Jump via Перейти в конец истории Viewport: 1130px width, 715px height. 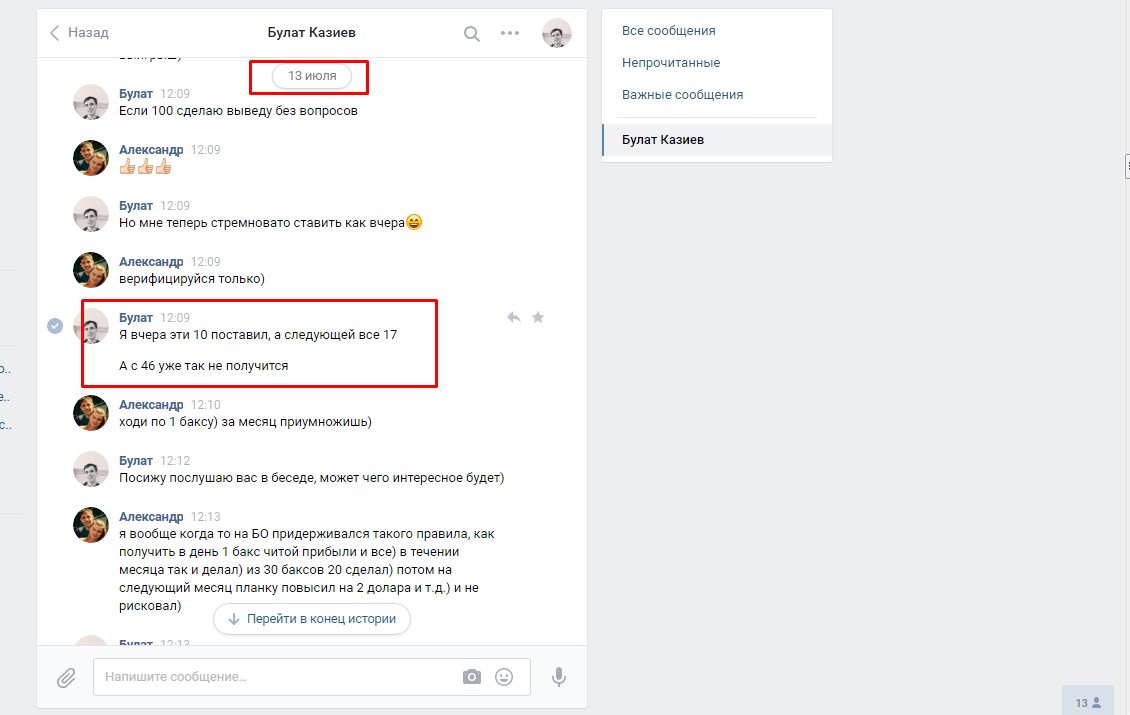tap(312, 618)
